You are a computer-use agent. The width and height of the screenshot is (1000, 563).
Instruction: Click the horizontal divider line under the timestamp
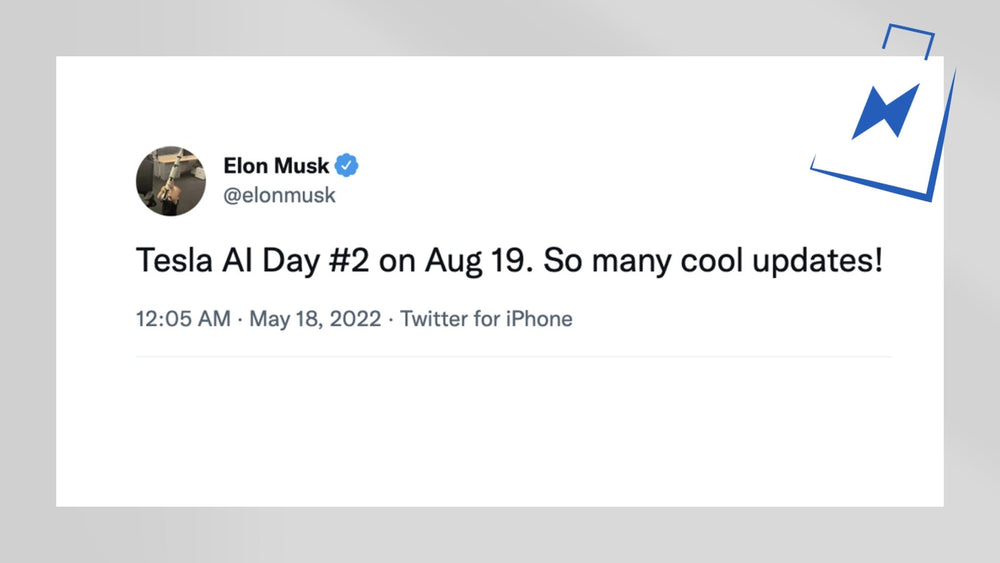click(513, 356)
